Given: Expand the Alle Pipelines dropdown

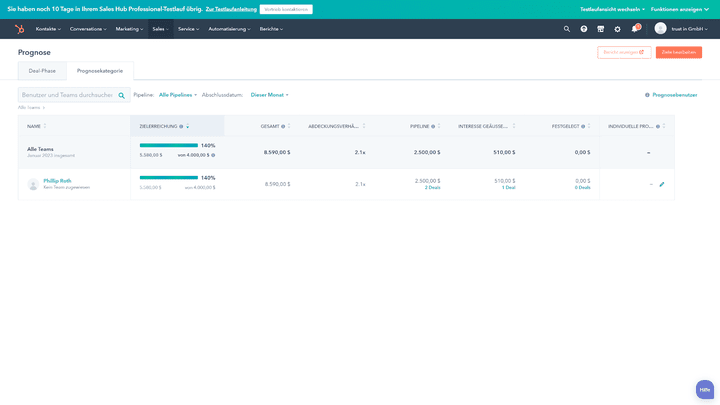Looking at the screenshot, I should point(178,95).
